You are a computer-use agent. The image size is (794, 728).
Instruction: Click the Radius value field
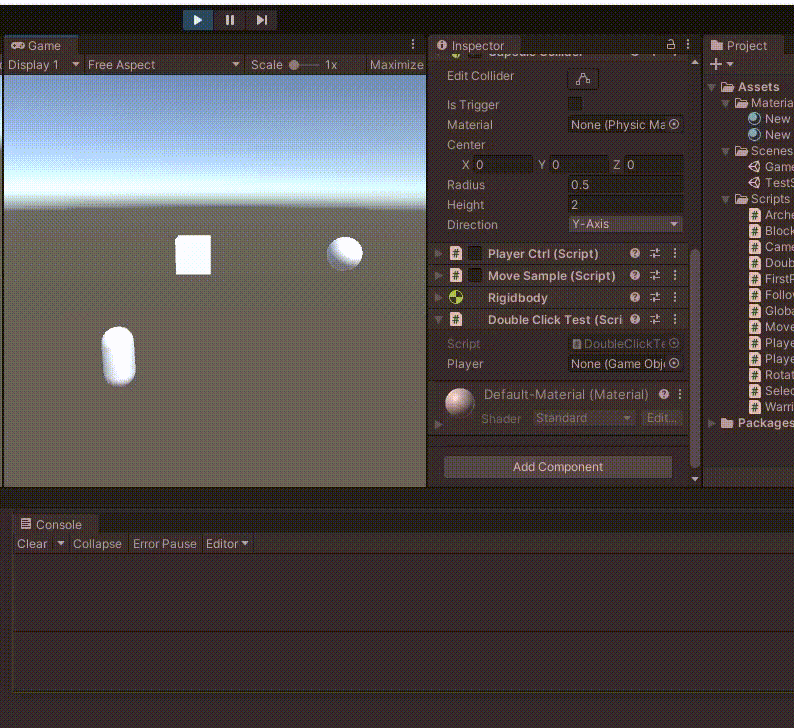pyautogui.click(x=625, y=185)
